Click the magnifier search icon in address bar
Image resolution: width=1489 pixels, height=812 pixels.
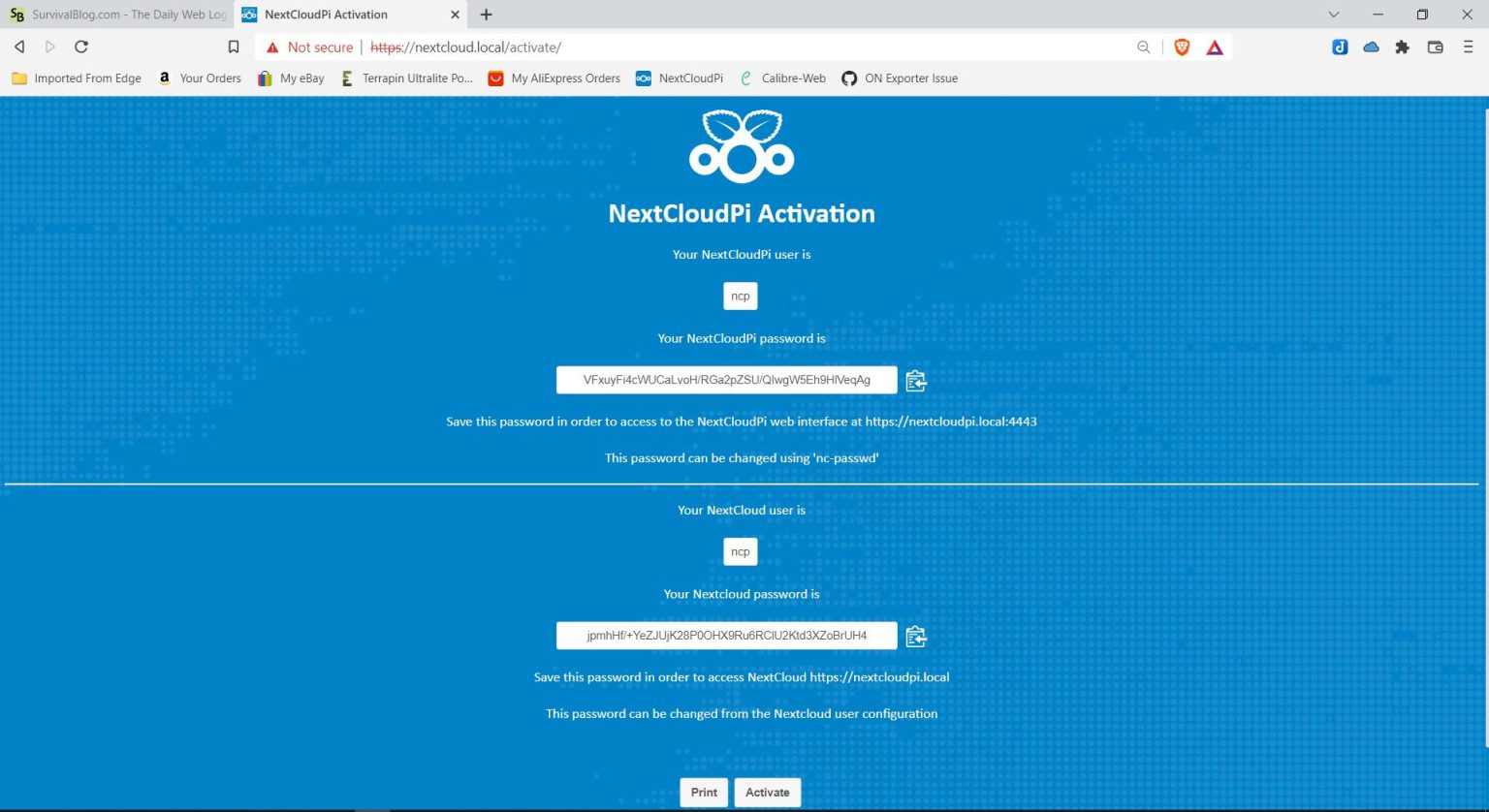pos(1143,47)
